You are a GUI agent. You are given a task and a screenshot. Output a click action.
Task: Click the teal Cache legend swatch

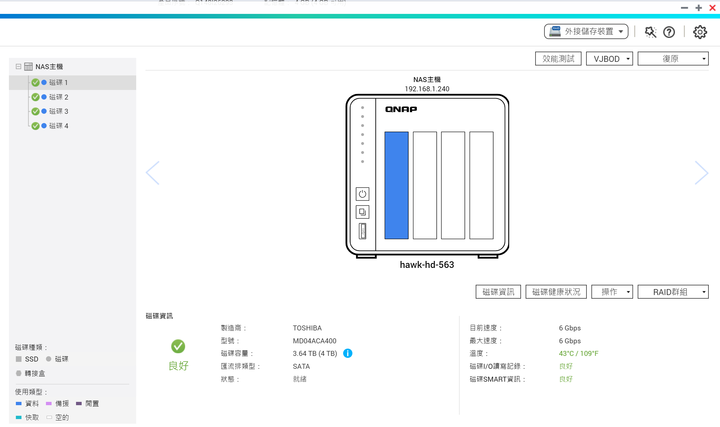18,417
